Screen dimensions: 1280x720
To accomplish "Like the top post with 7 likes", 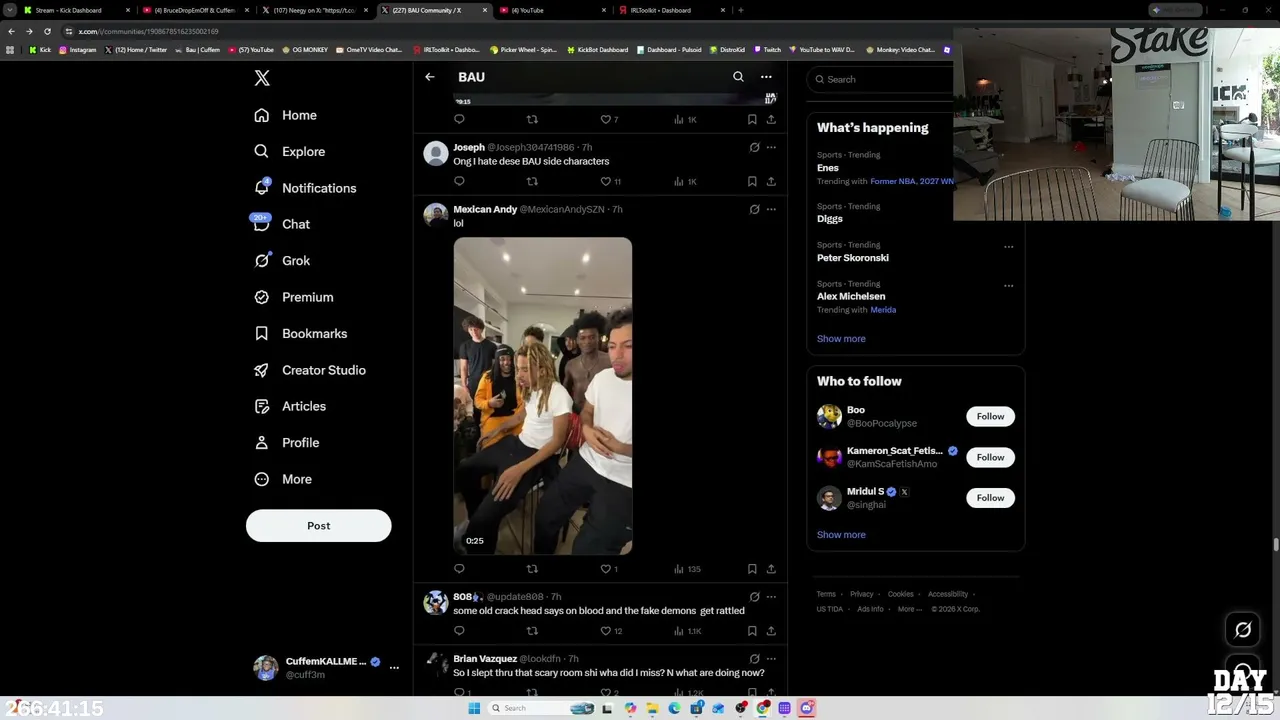I will 609,119.
